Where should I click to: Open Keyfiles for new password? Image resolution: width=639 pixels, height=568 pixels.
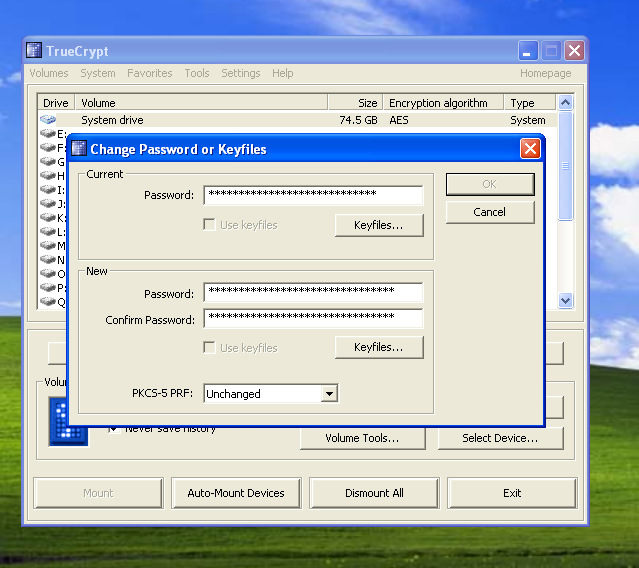[x=379, y=347]
